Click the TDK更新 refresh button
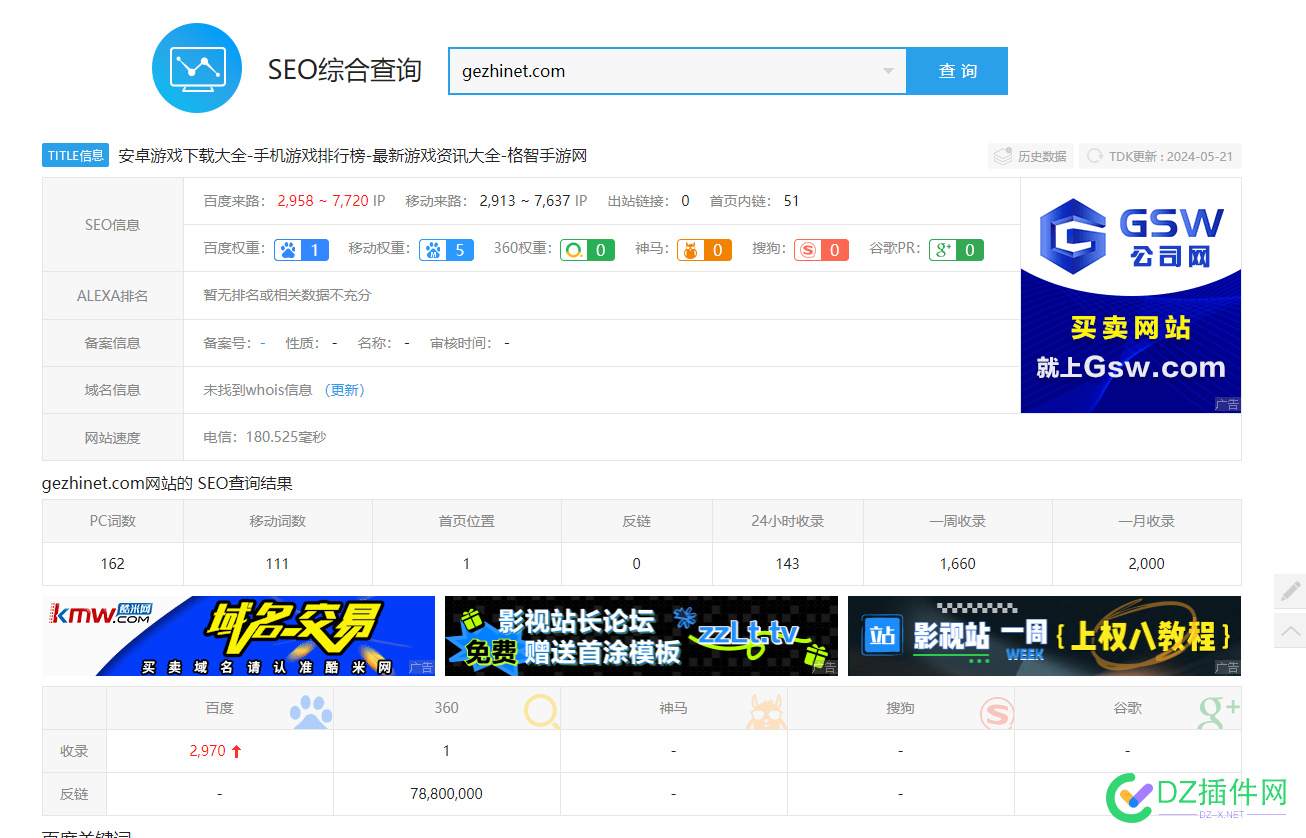The width and height of the screenshot is (1306, 838). (1160, 156)
